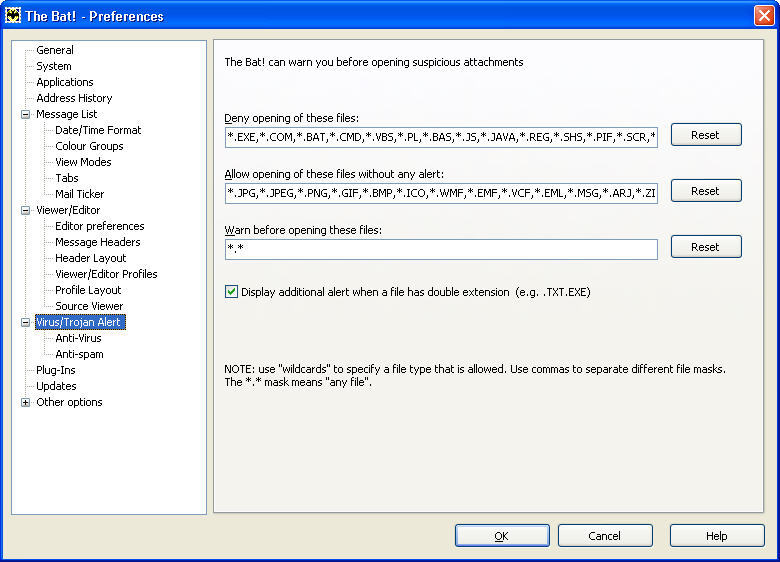780x562 pixels.
Task: Close the Preferences dialog window
Action: point(763,15)
